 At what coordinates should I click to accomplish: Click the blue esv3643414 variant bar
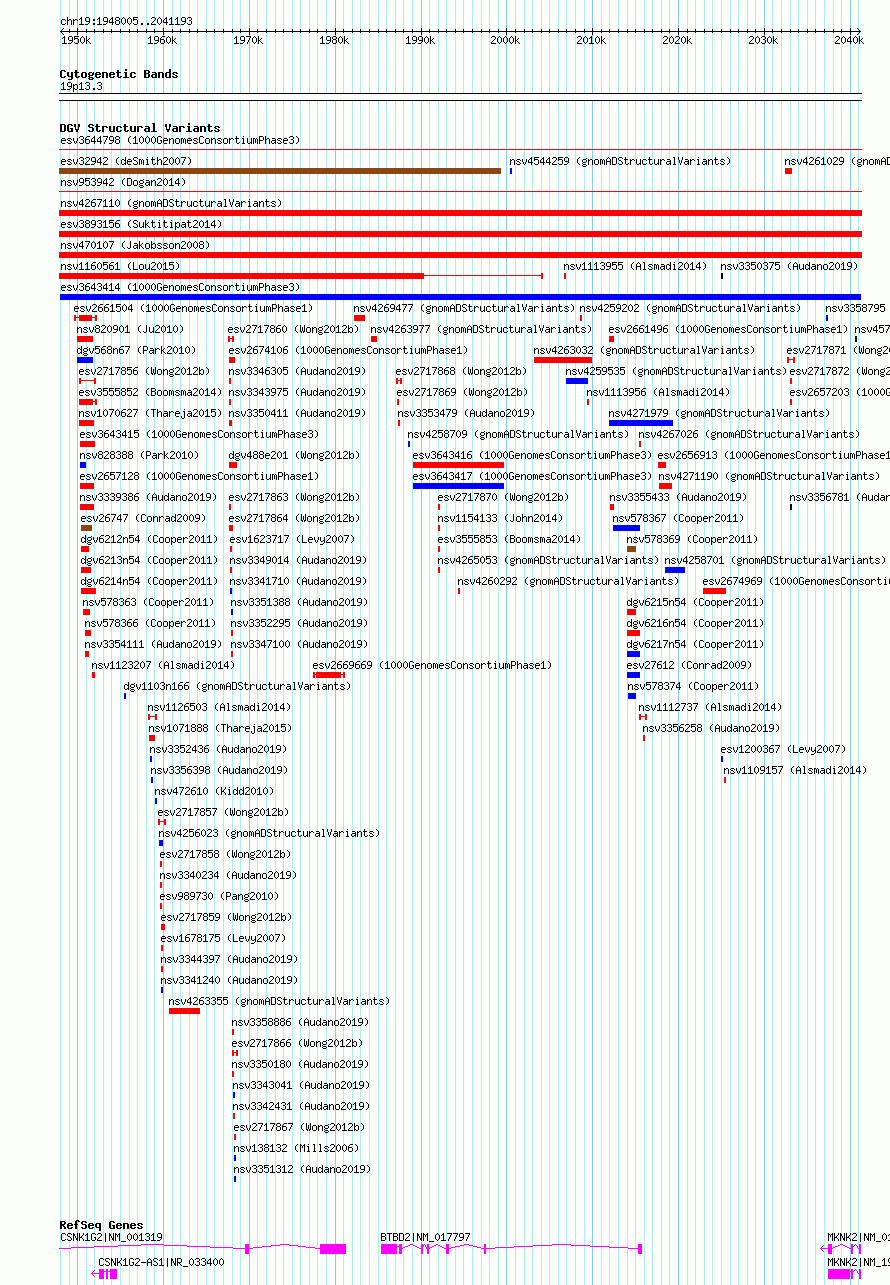tap(460, 297)
